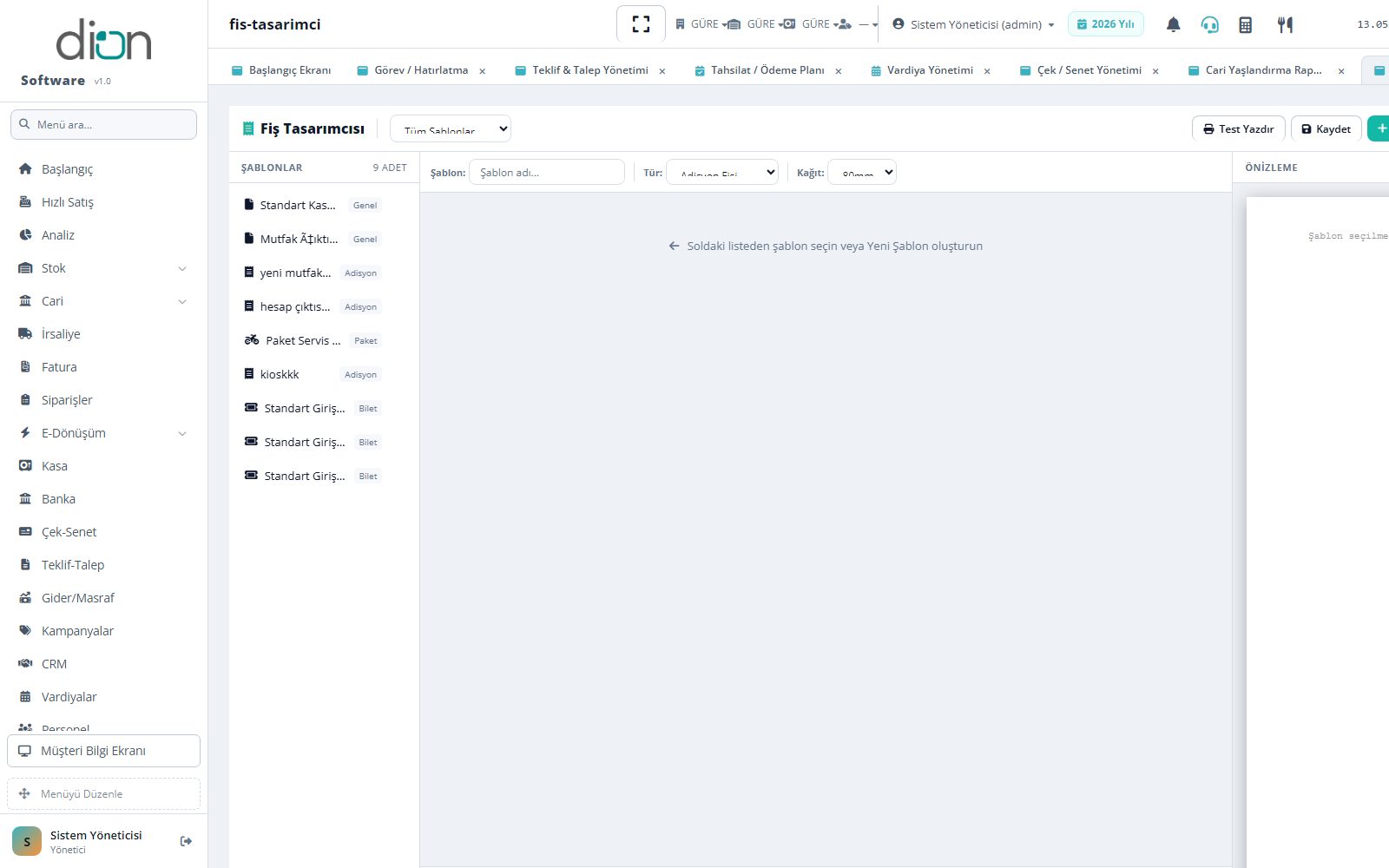
Task: Close the Vardiya Yönetimi tab
Action: coord(987,71)
